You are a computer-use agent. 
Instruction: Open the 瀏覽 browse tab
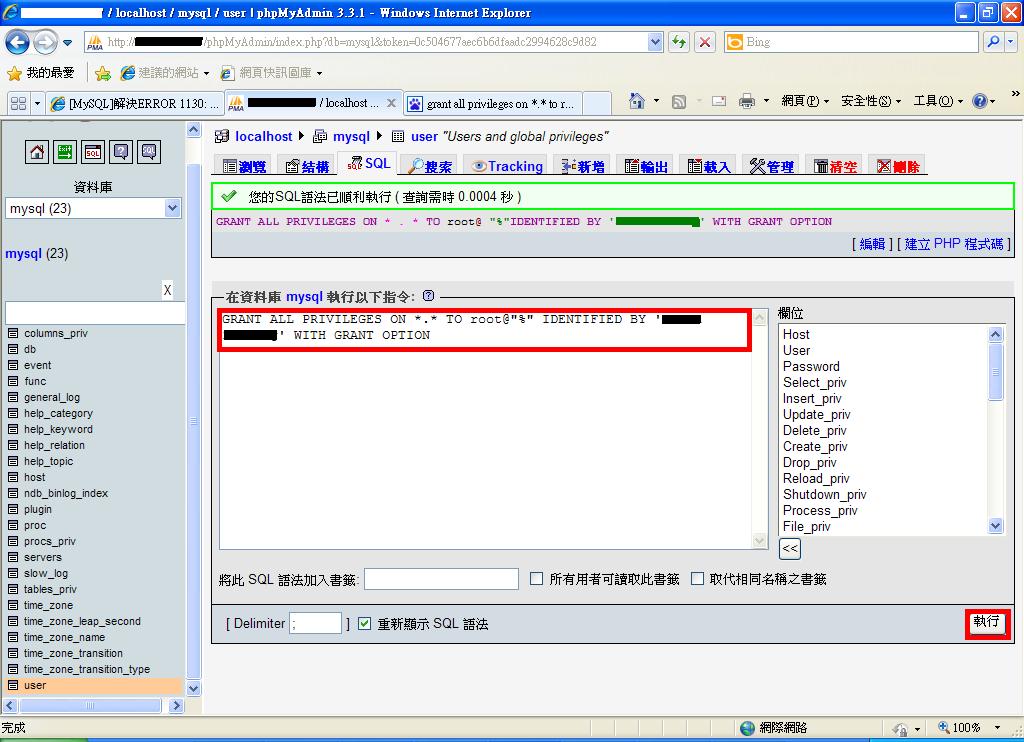coord(244,166)
